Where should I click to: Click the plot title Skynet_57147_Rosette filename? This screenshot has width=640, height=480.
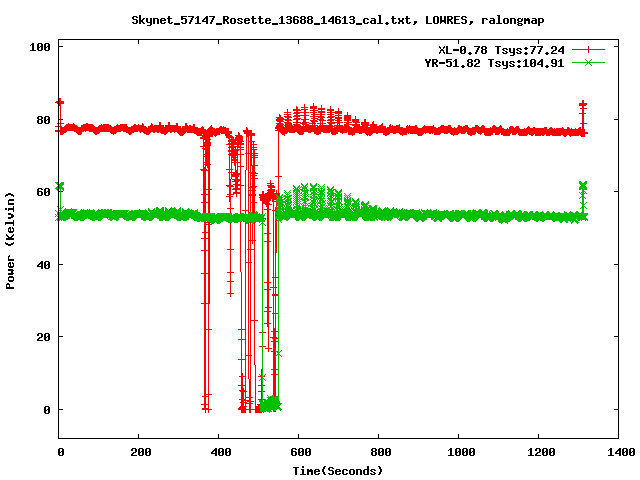point(338,20)
